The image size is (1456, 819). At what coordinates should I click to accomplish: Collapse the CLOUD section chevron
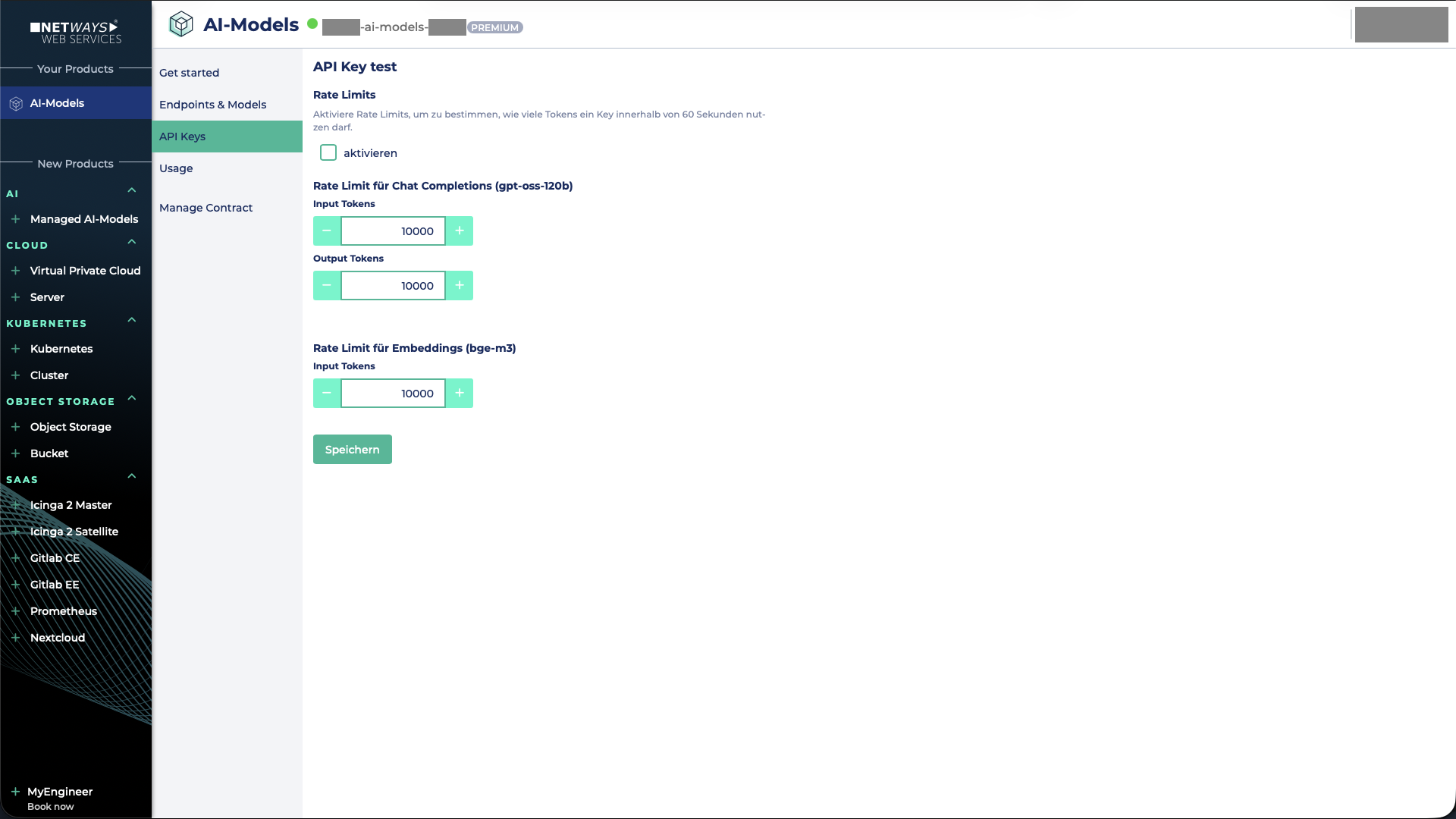pos(131,242)
